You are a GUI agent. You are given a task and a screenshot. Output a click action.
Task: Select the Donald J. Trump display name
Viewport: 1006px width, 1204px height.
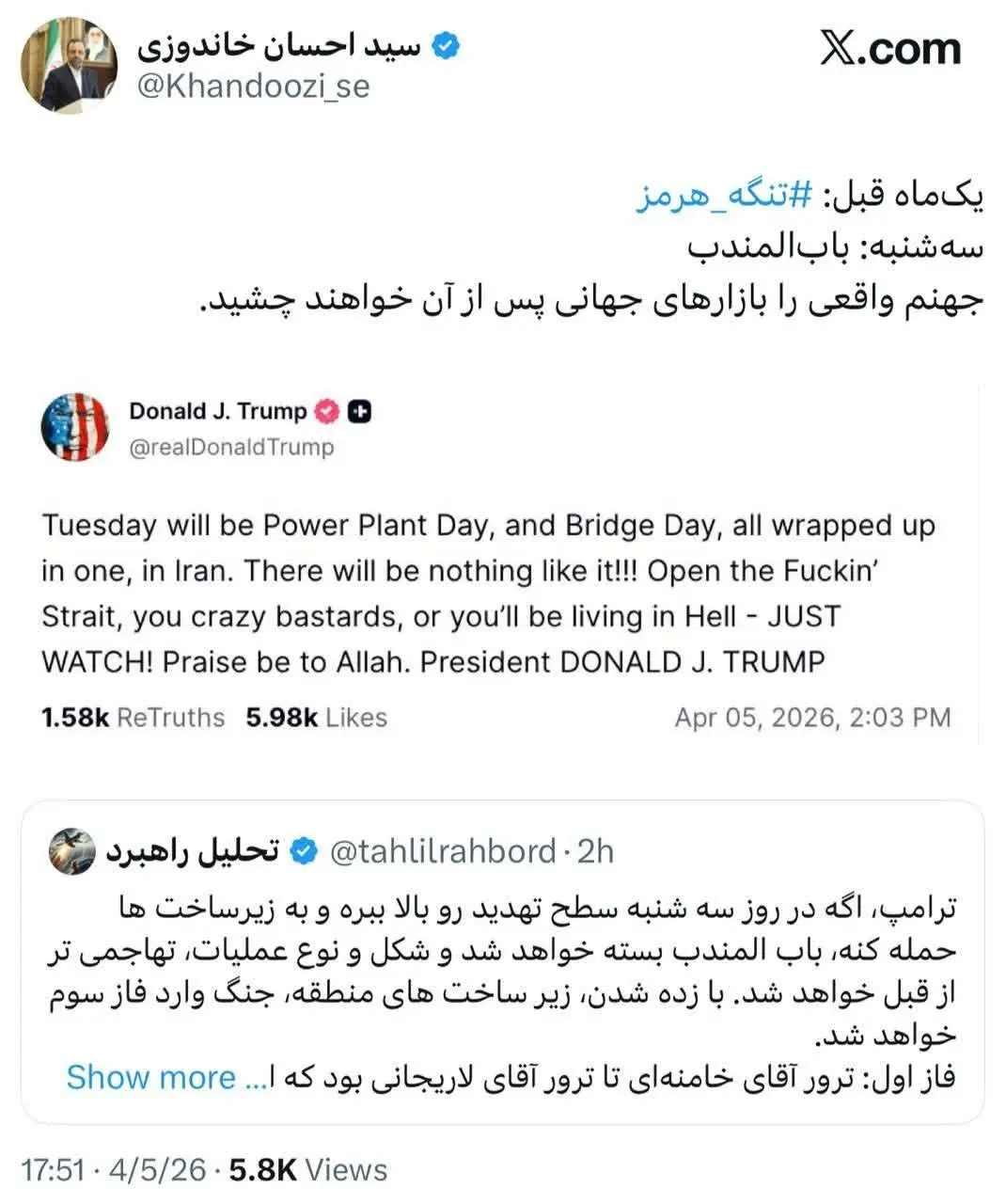tap(218, 411)
